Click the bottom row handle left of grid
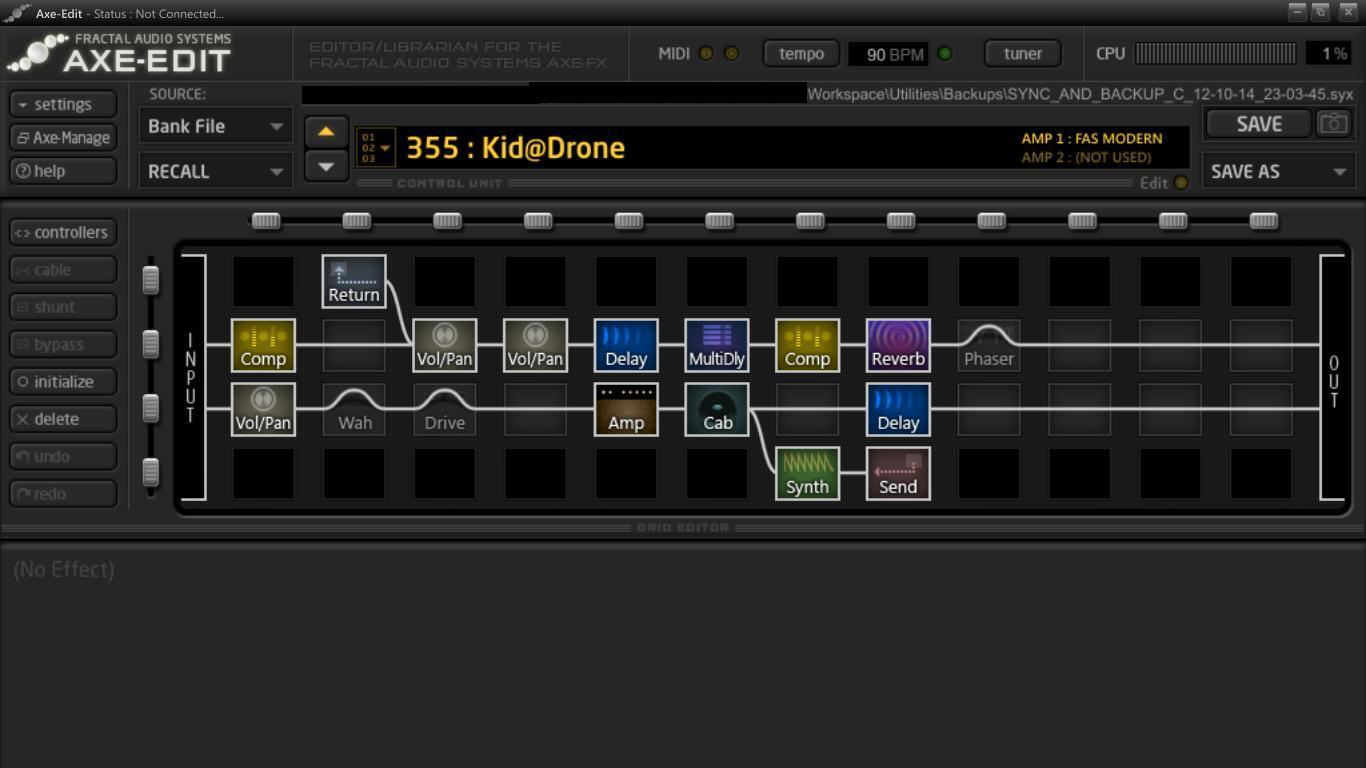 tap(150, 471)
